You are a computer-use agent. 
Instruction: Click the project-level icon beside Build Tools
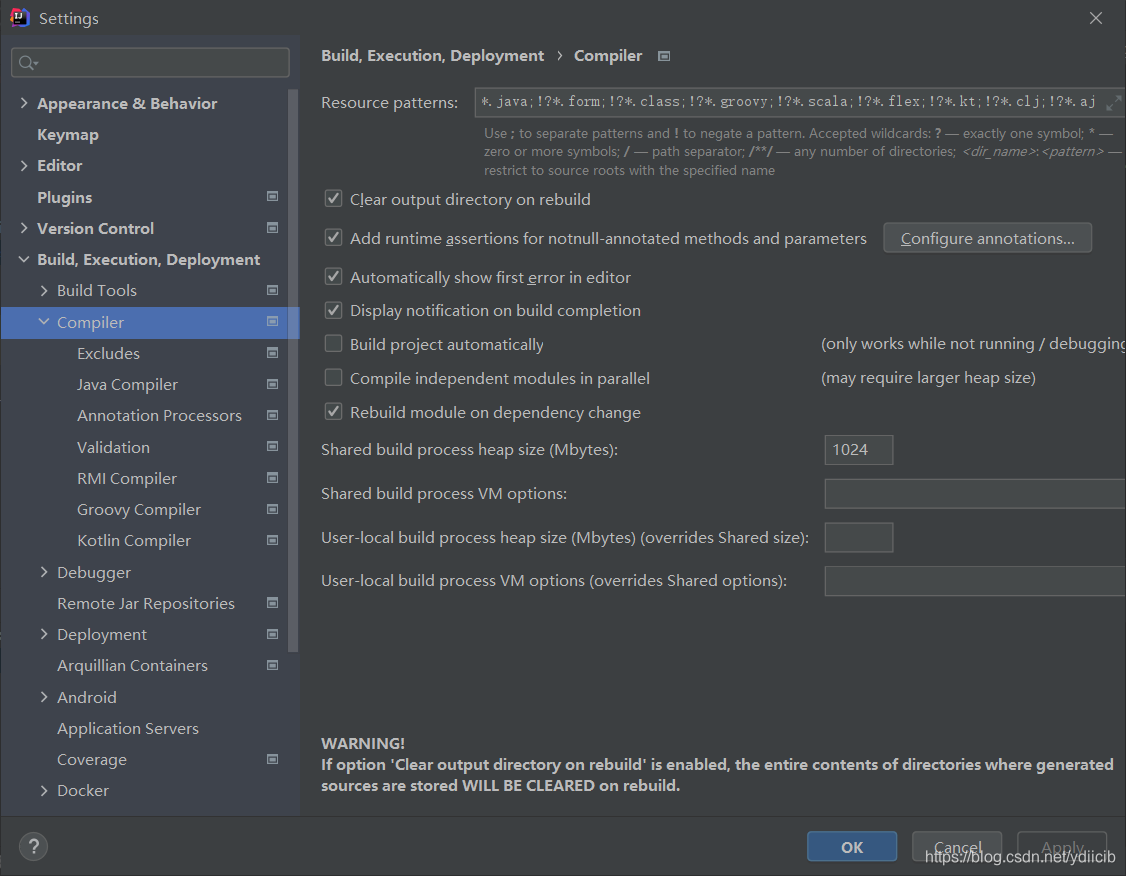pos(272,290)
